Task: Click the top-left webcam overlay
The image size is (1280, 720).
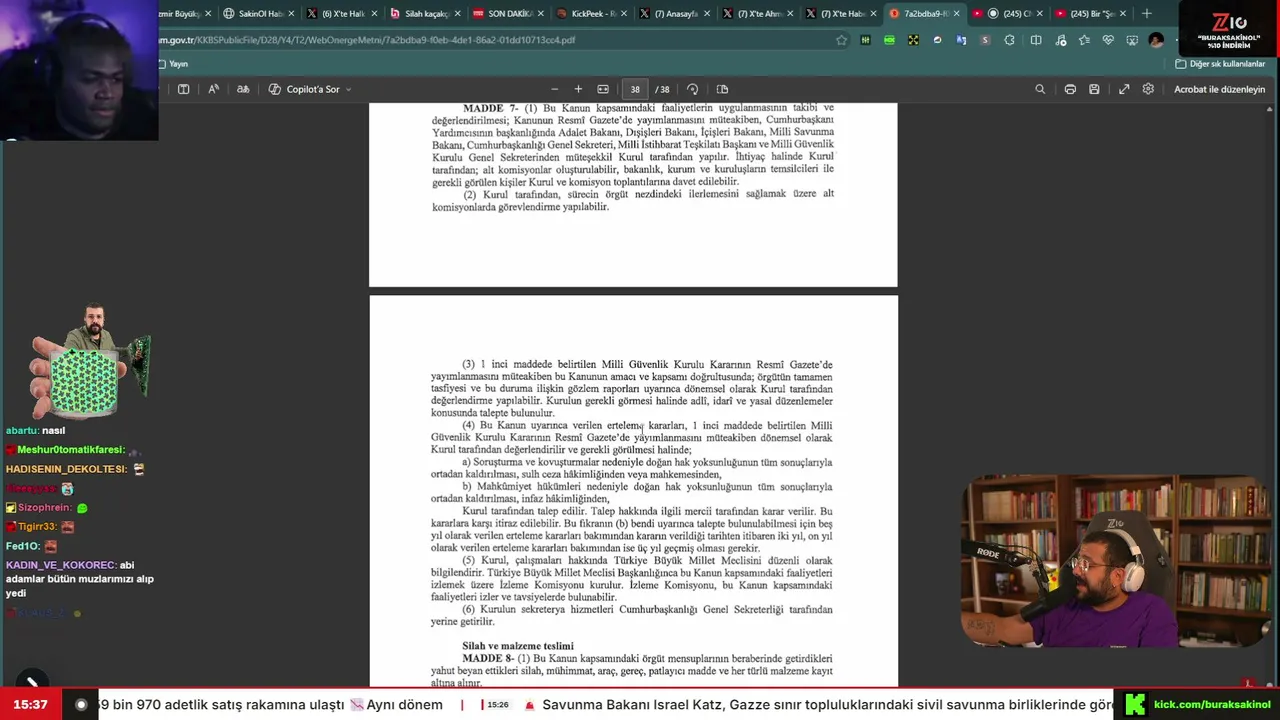Action: (x=79, y=70)
